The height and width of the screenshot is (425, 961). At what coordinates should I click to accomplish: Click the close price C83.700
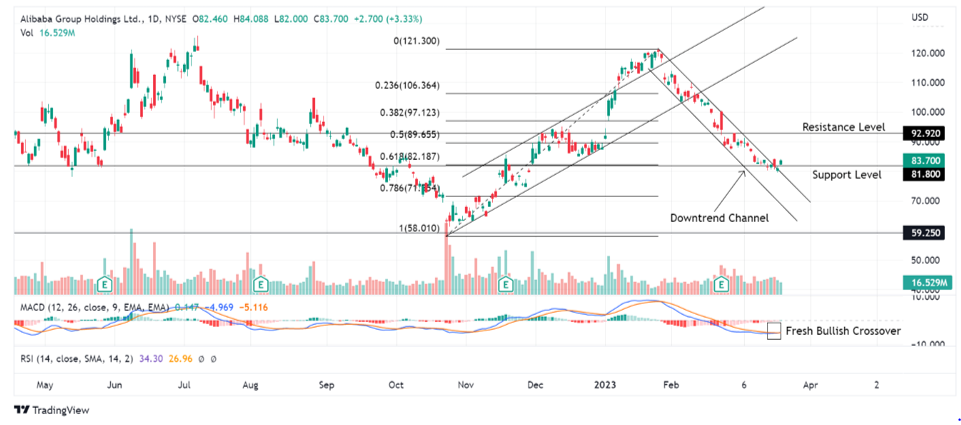(332, 19)
